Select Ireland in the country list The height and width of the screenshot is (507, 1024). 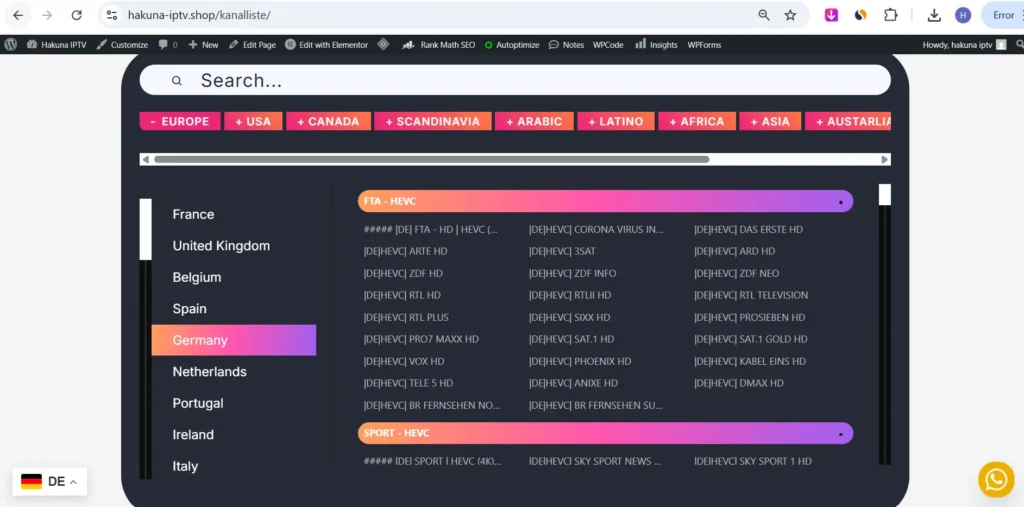click(193, 434)
